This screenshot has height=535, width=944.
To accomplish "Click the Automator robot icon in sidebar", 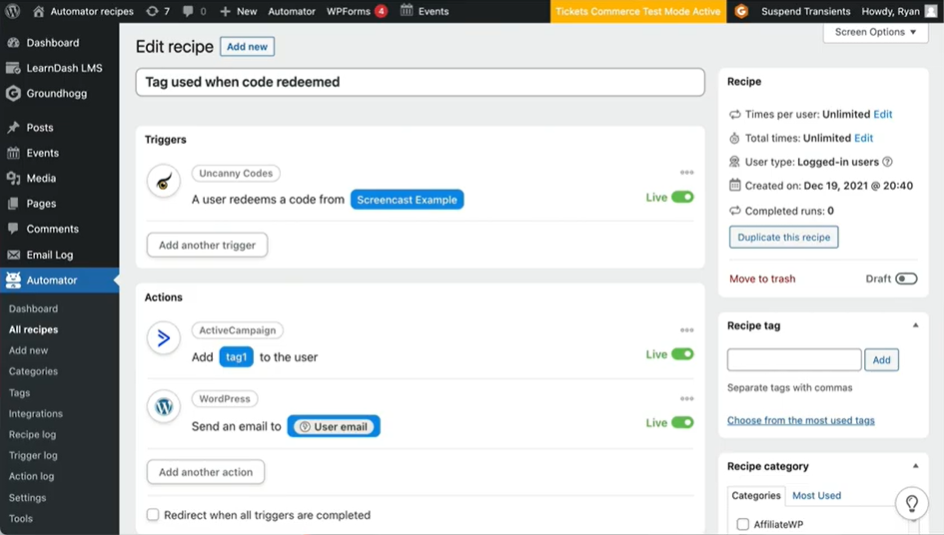I will 13,280.
